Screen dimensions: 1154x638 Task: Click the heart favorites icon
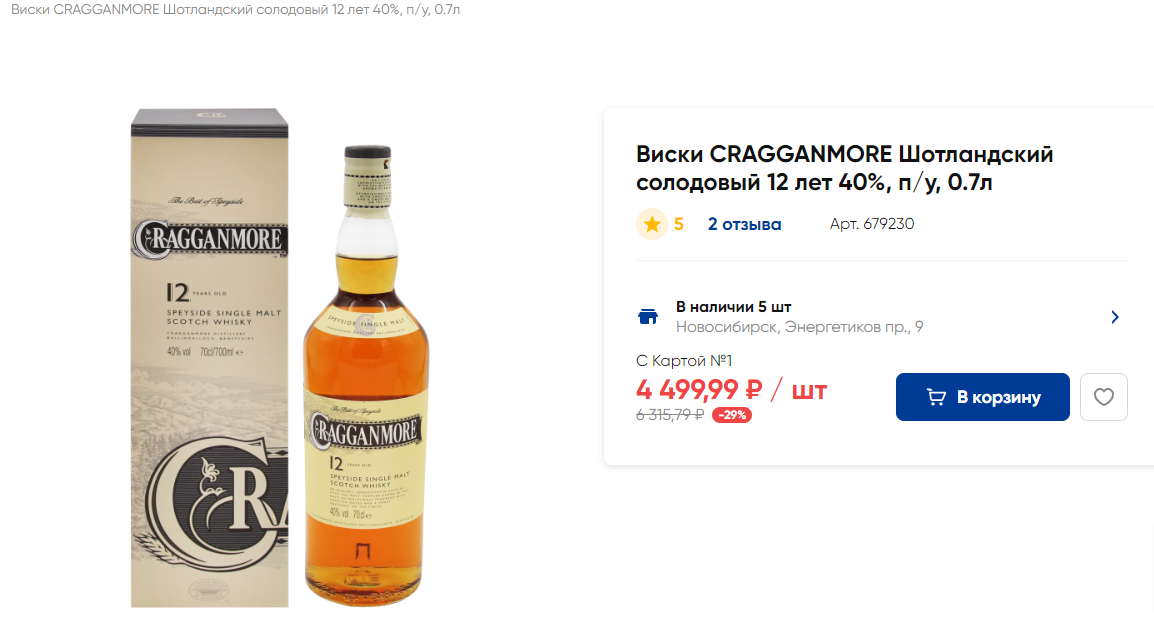(1103, 397)
